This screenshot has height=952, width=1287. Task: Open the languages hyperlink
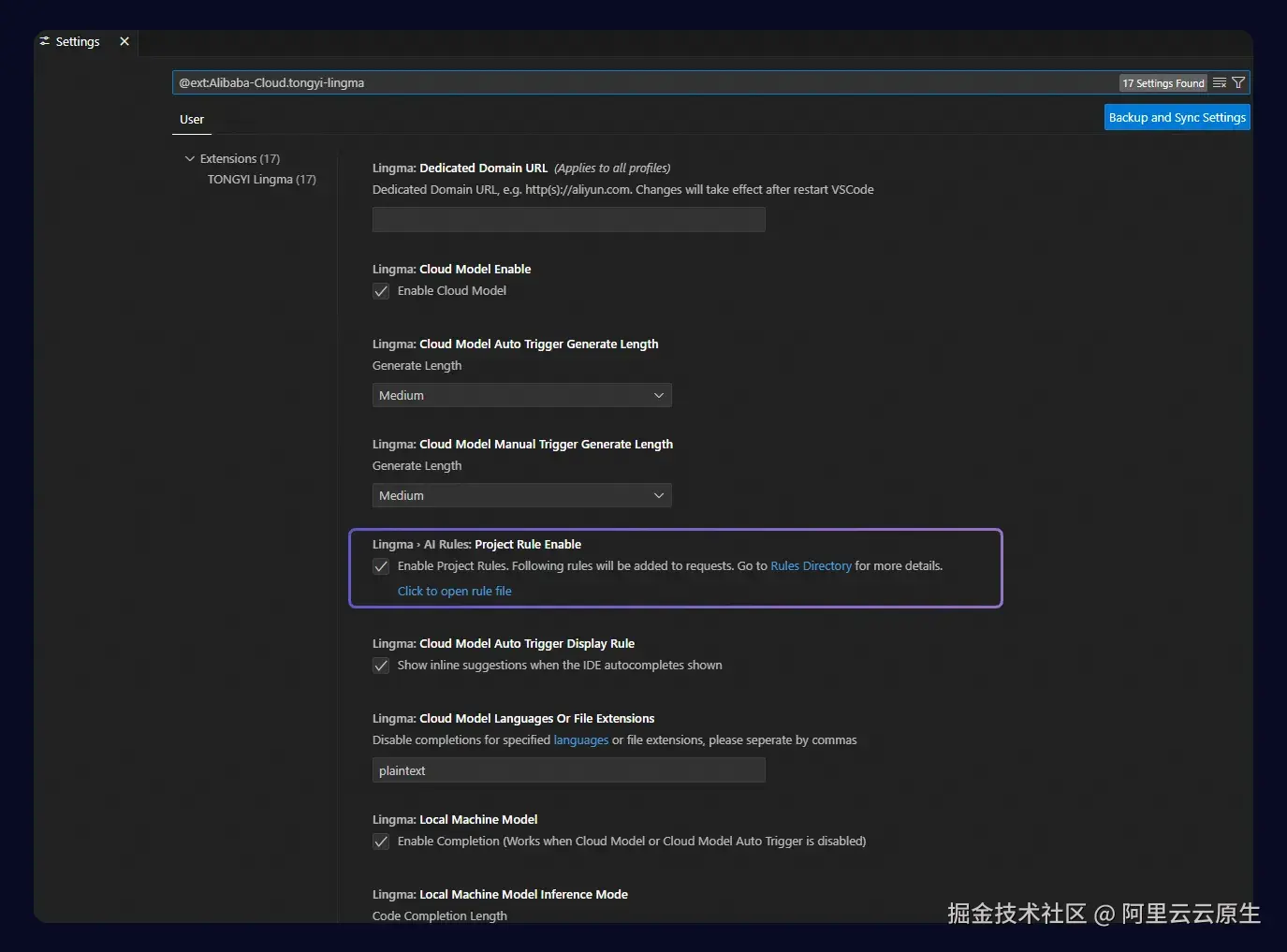(x=581, y=740)
